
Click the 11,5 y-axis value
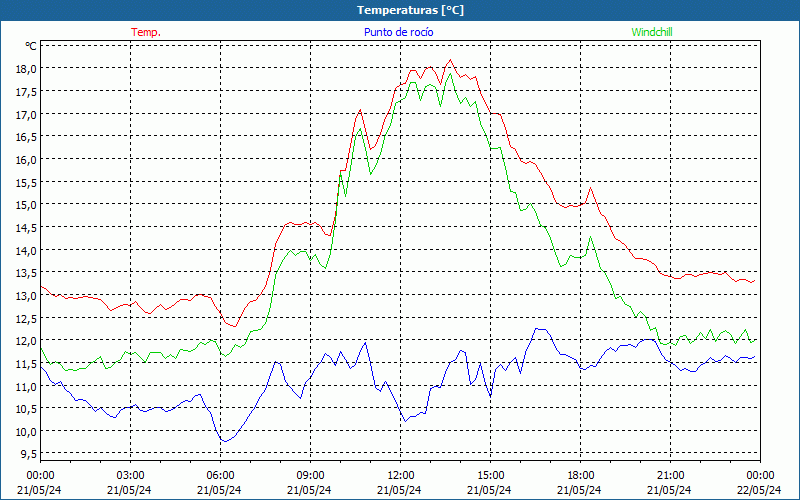[27, 364]
